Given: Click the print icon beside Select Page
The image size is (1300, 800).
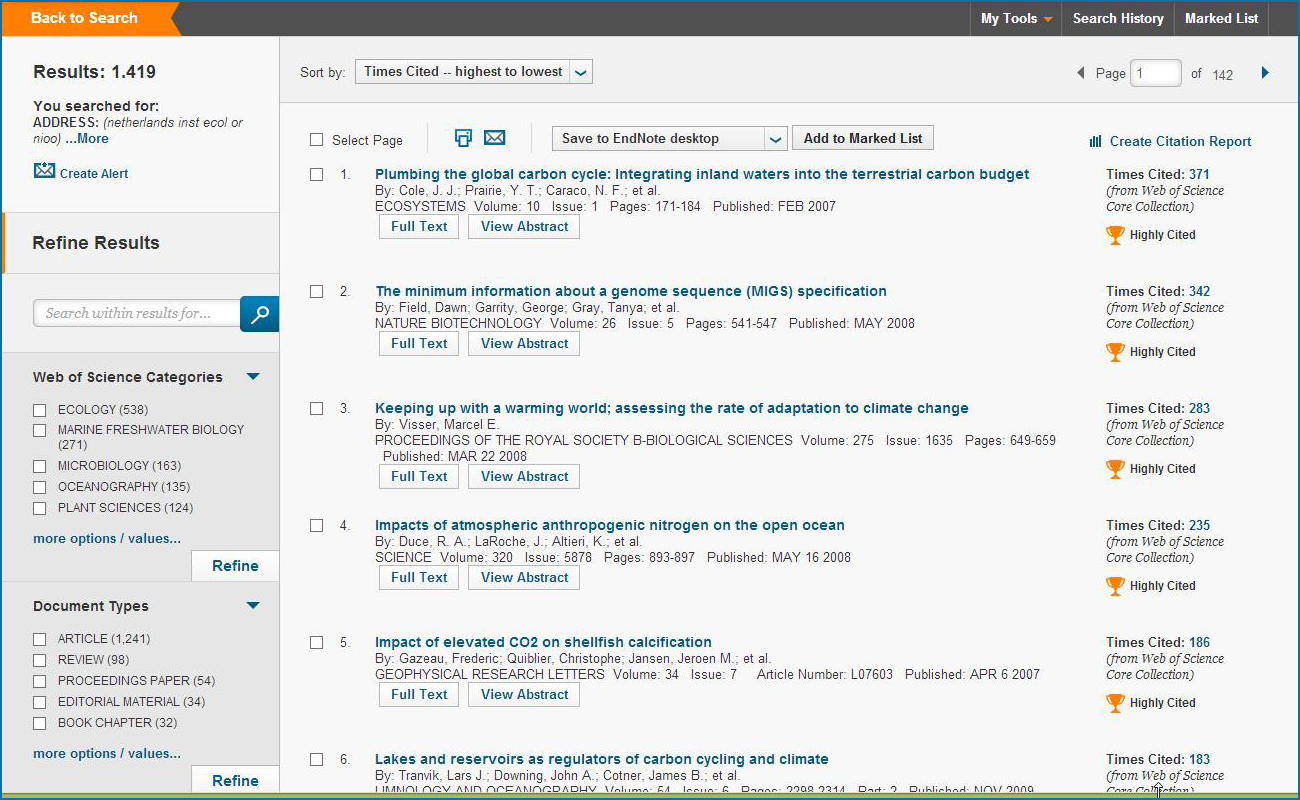Looking at the screenshot, I should point(463,138).
